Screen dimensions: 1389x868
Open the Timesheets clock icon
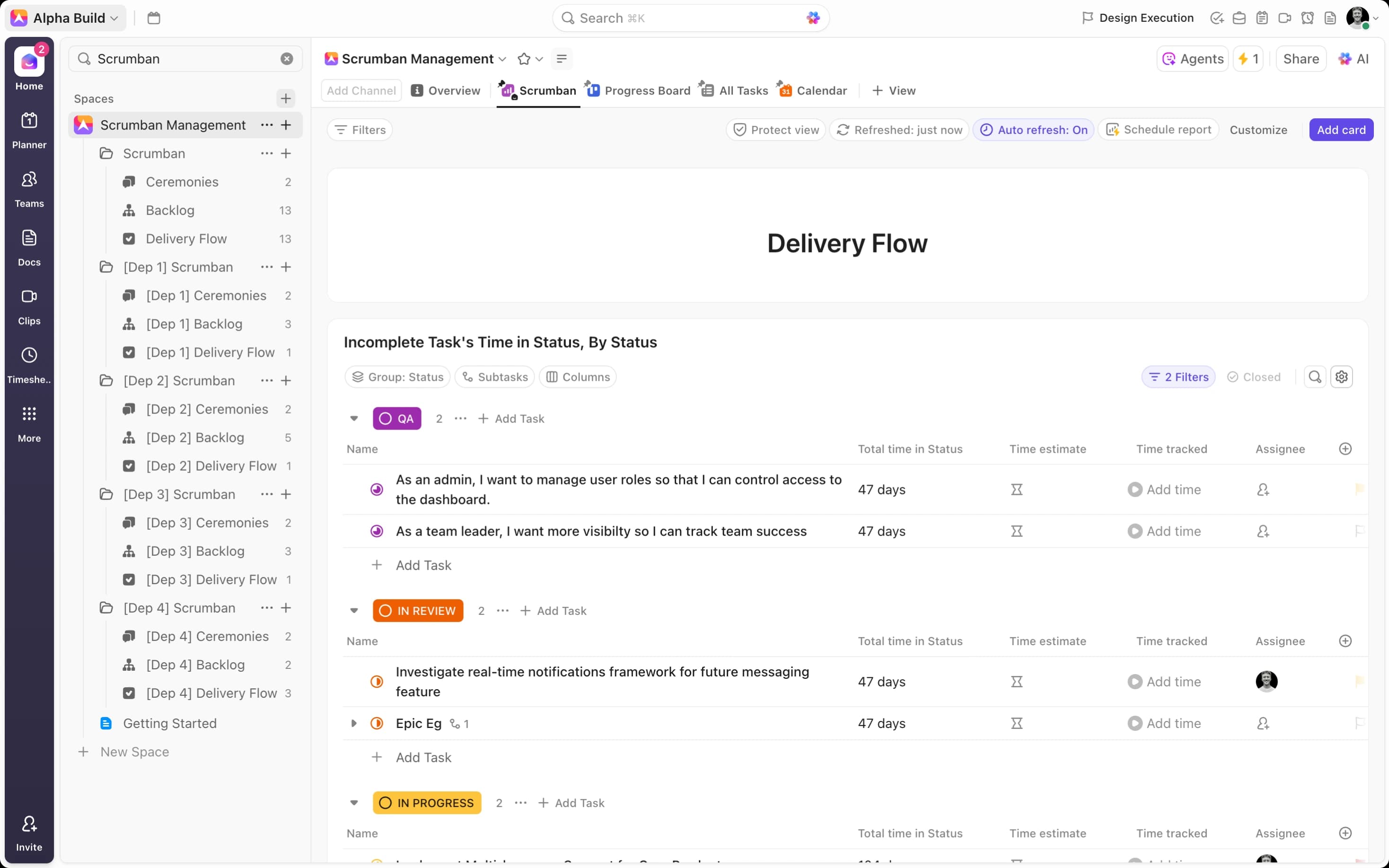[29, 356]
